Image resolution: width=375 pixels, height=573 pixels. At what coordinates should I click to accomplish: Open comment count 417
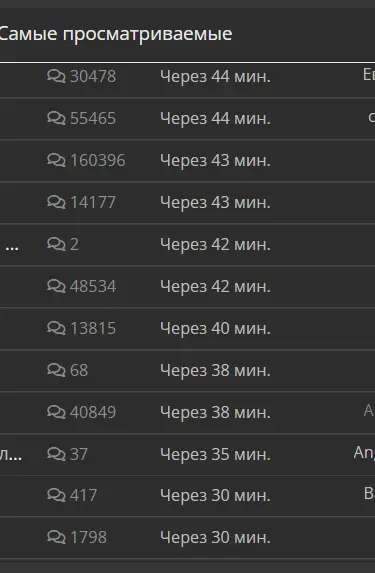(x=83, y=496)
